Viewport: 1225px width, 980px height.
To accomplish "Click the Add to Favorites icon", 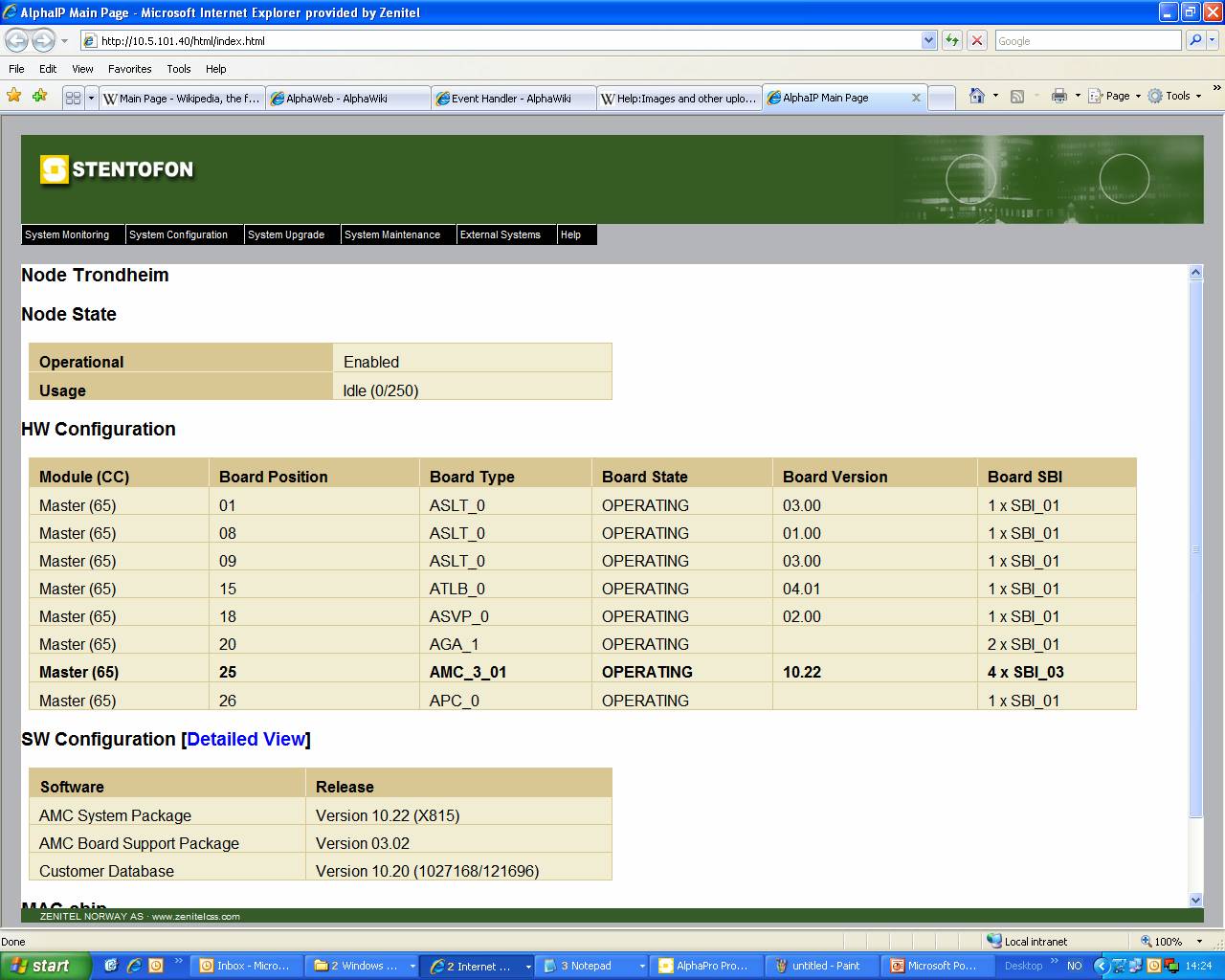I will pyautogui.click(x=39, y=96).
